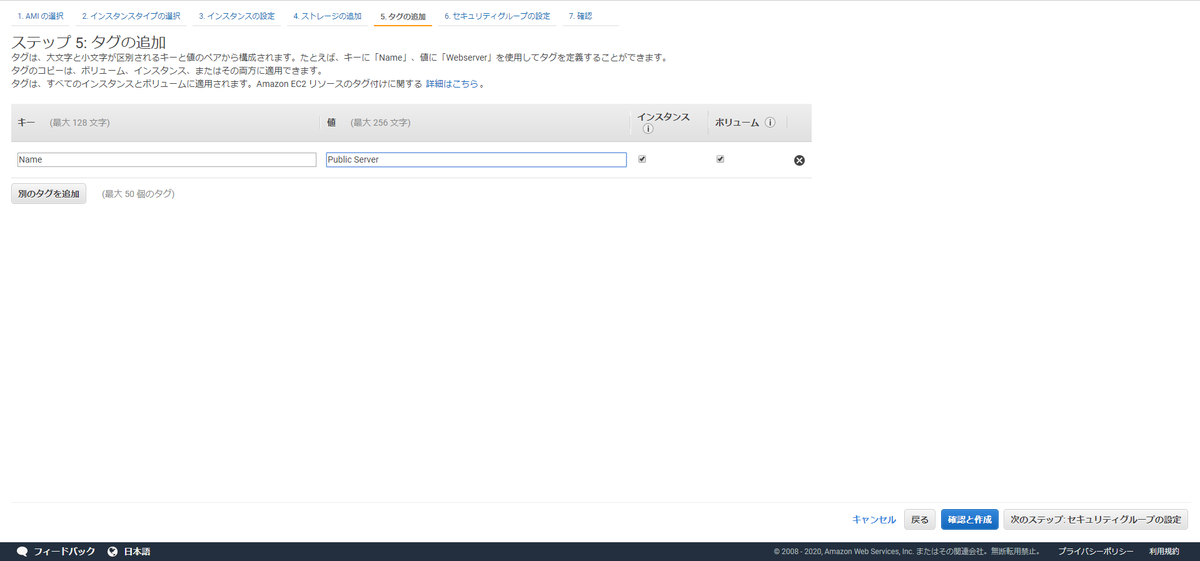The image size is (1200, 561).
Task: Click the key field containing Name
Action: (166, 159)
